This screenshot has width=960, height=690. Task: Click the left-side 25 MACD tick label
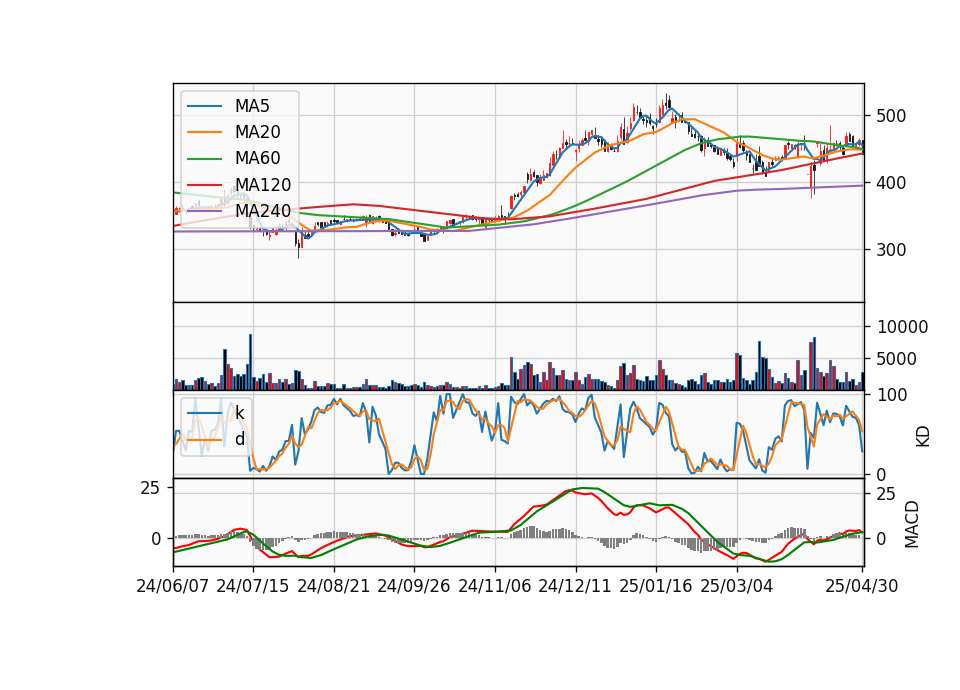tap(150, 489)
